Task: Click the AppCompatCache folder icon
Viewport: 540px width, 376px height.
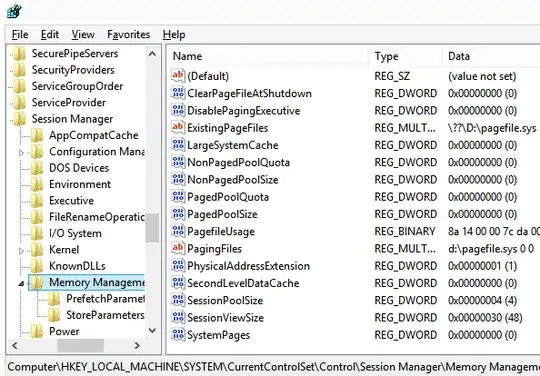Action: click(37, 135)
